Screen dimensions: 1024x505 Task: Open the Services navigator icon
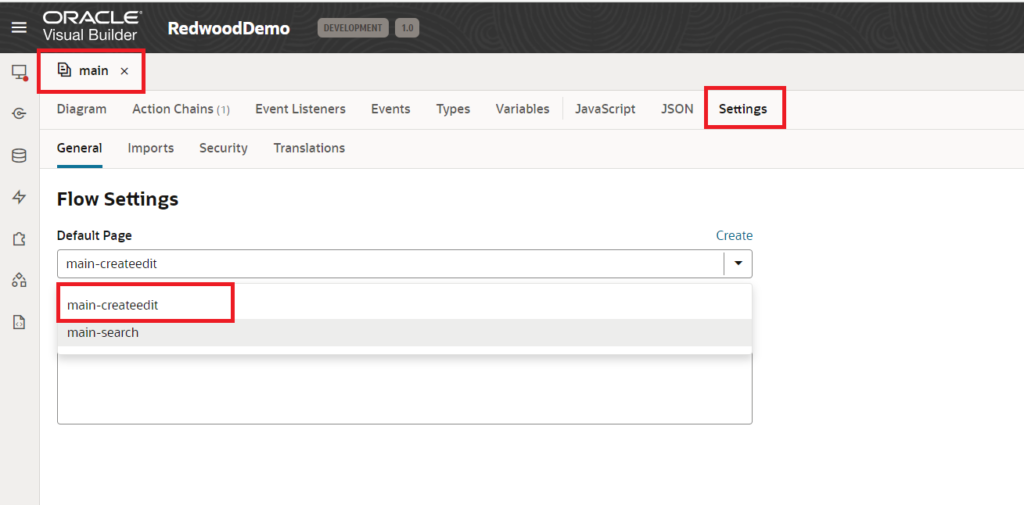pyautogui.click(x=19, y=114)
